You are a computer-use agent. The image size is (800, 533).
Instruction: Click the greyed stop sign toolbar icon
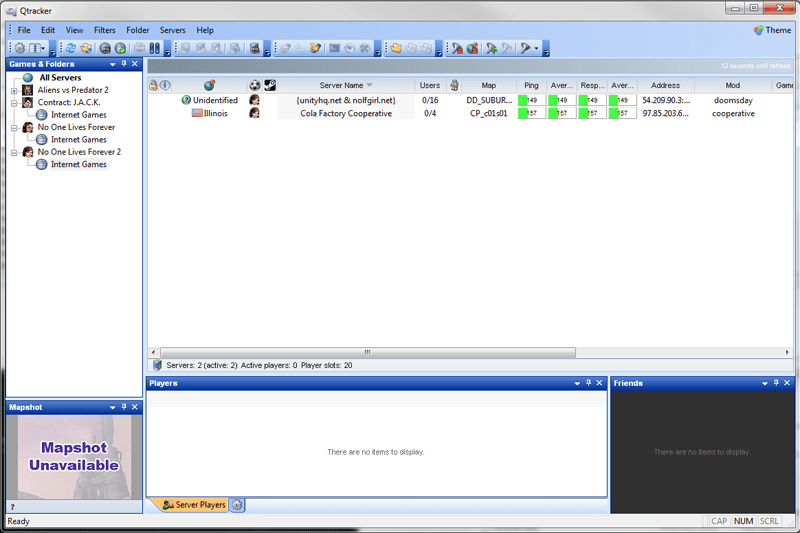click(139, 48)
